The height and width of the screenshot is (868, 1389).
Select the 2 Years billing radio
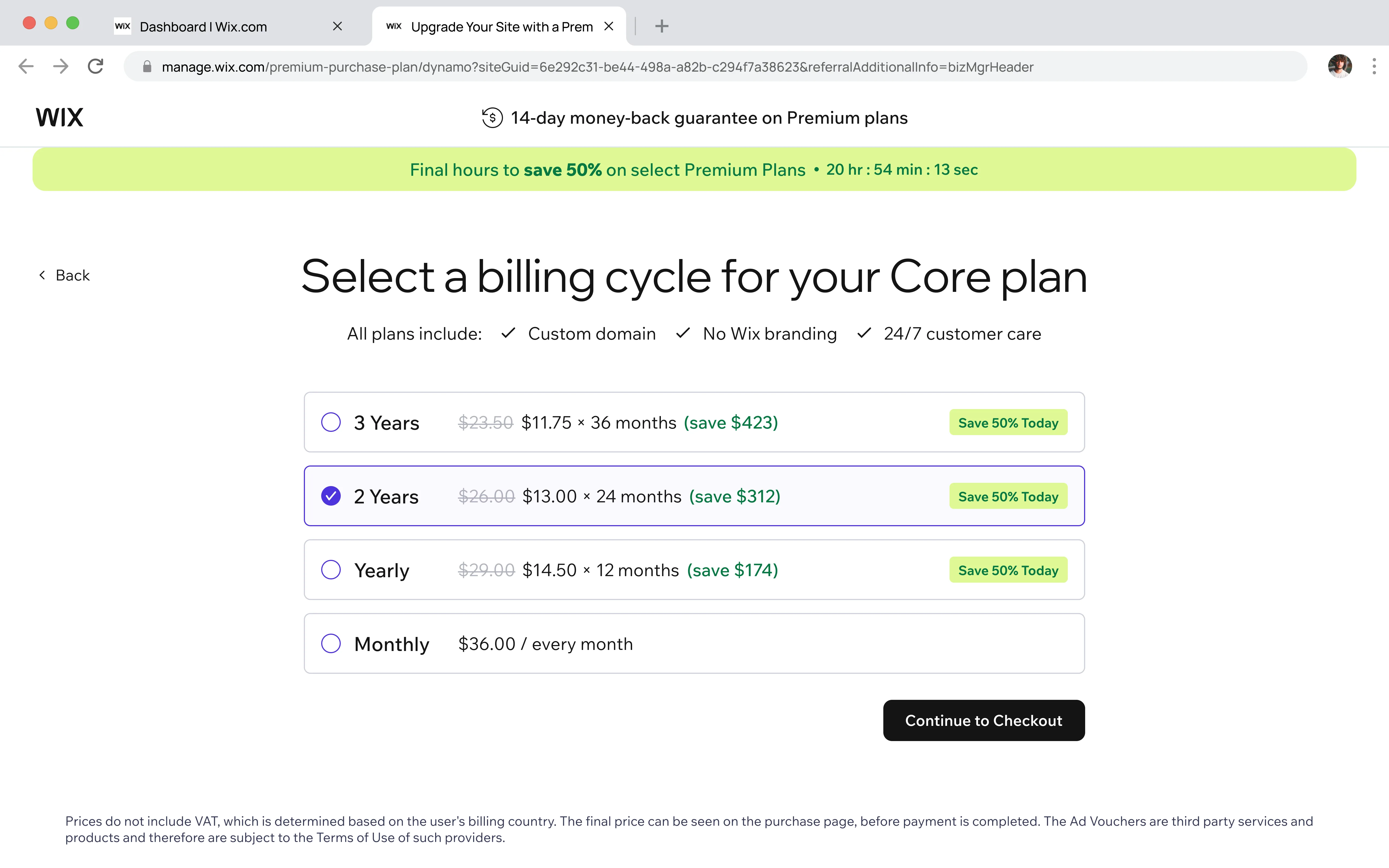(331, 496)
